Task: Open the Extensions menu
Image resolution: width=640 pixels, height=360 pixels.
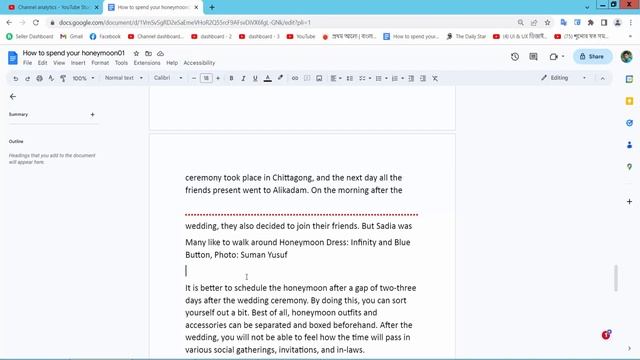Action: pyautogui.click(x=147, y=63)
